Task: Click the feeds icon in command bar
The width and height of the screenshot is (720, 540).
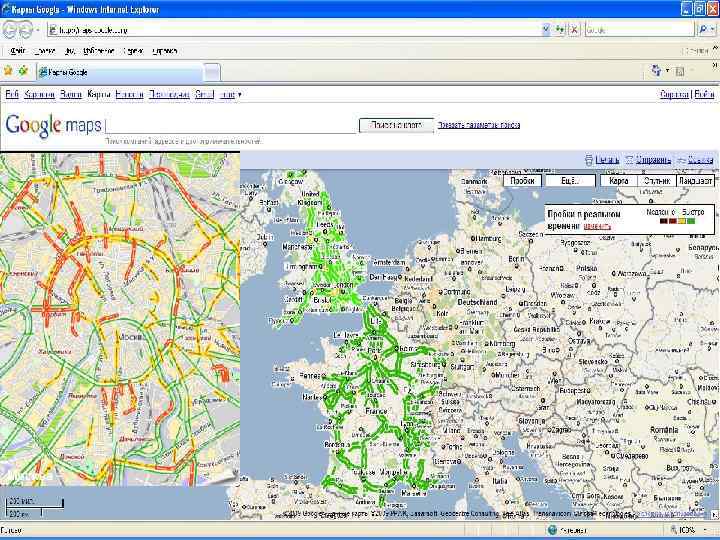Action: (x=680, y=71)
